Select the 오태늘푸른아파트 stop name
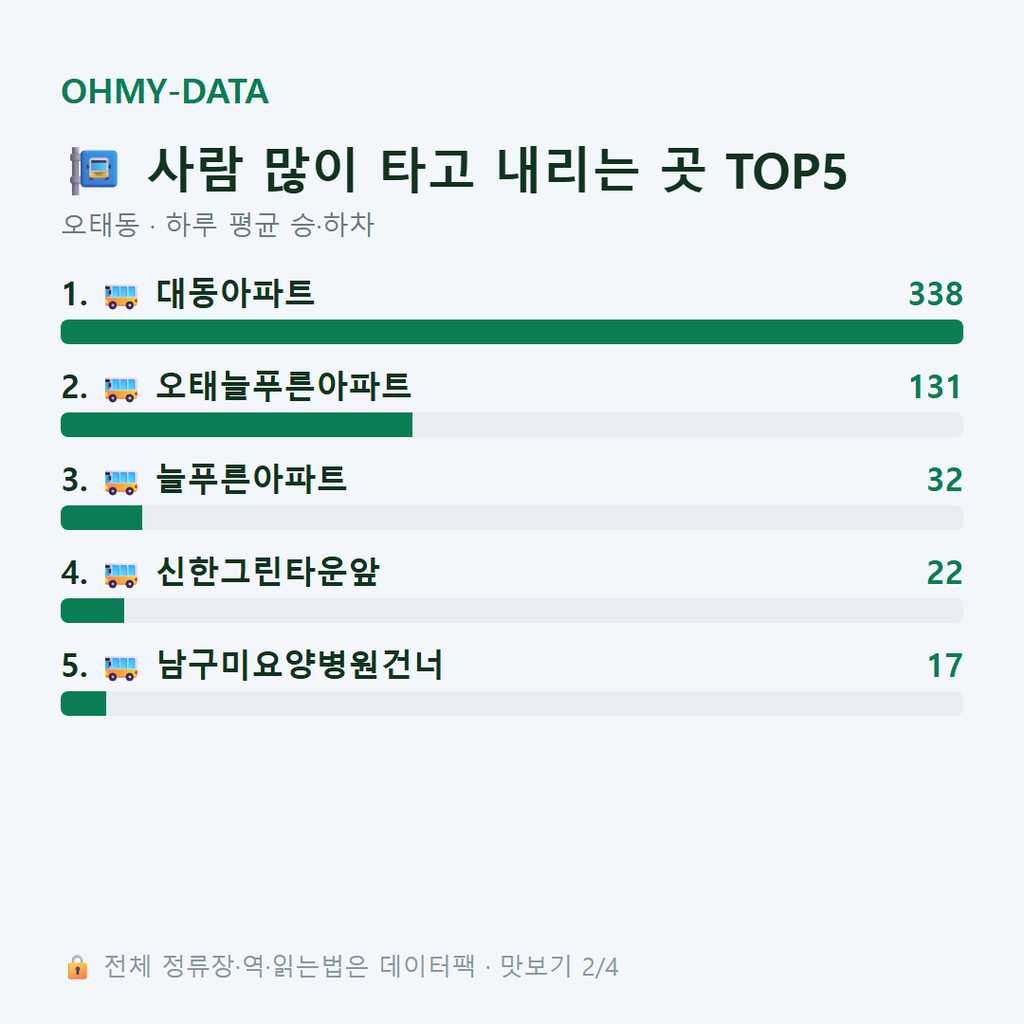The image size is (1024, 1024). click(x=283, y=386)
